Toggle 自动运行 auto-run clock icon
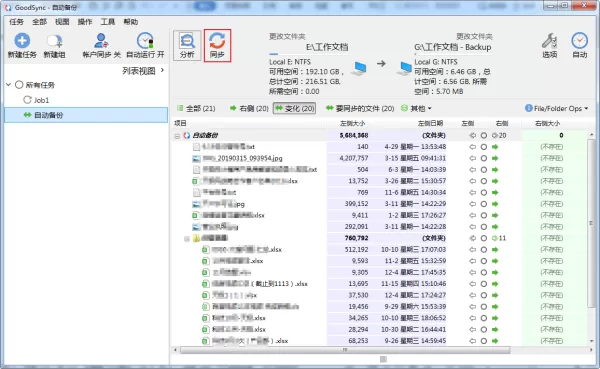Viewport: 600px width, 369px height. (x=145, y=41)
